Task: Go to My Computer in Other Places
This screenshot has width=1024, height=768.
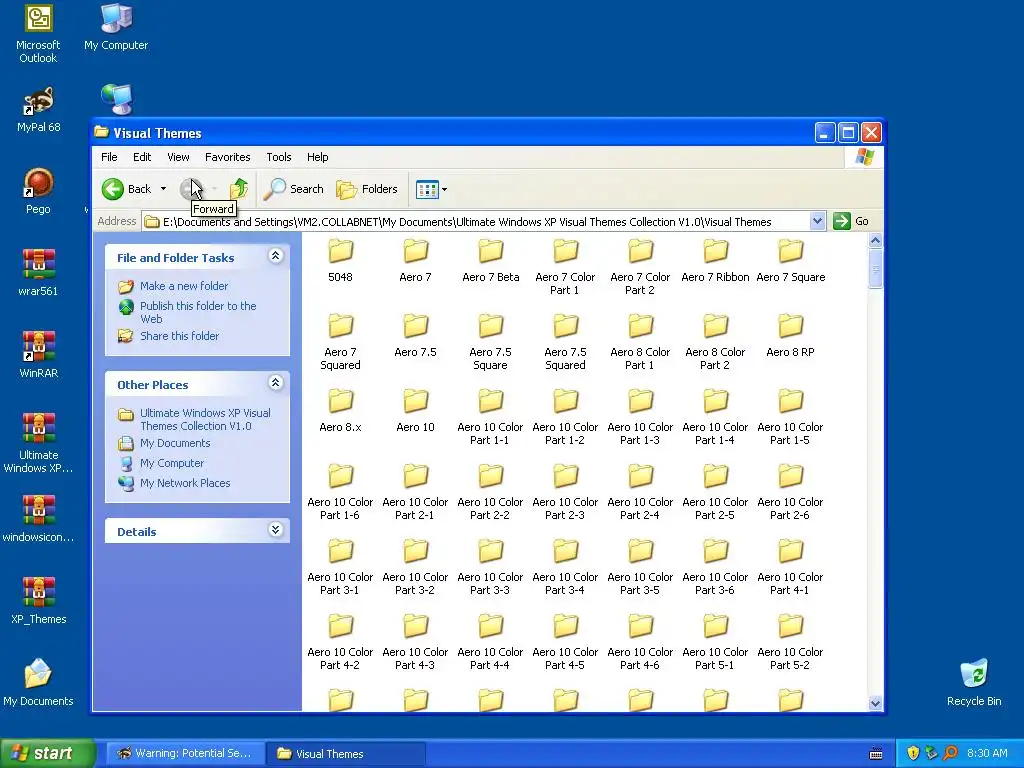Action: [x=172, y=464]
